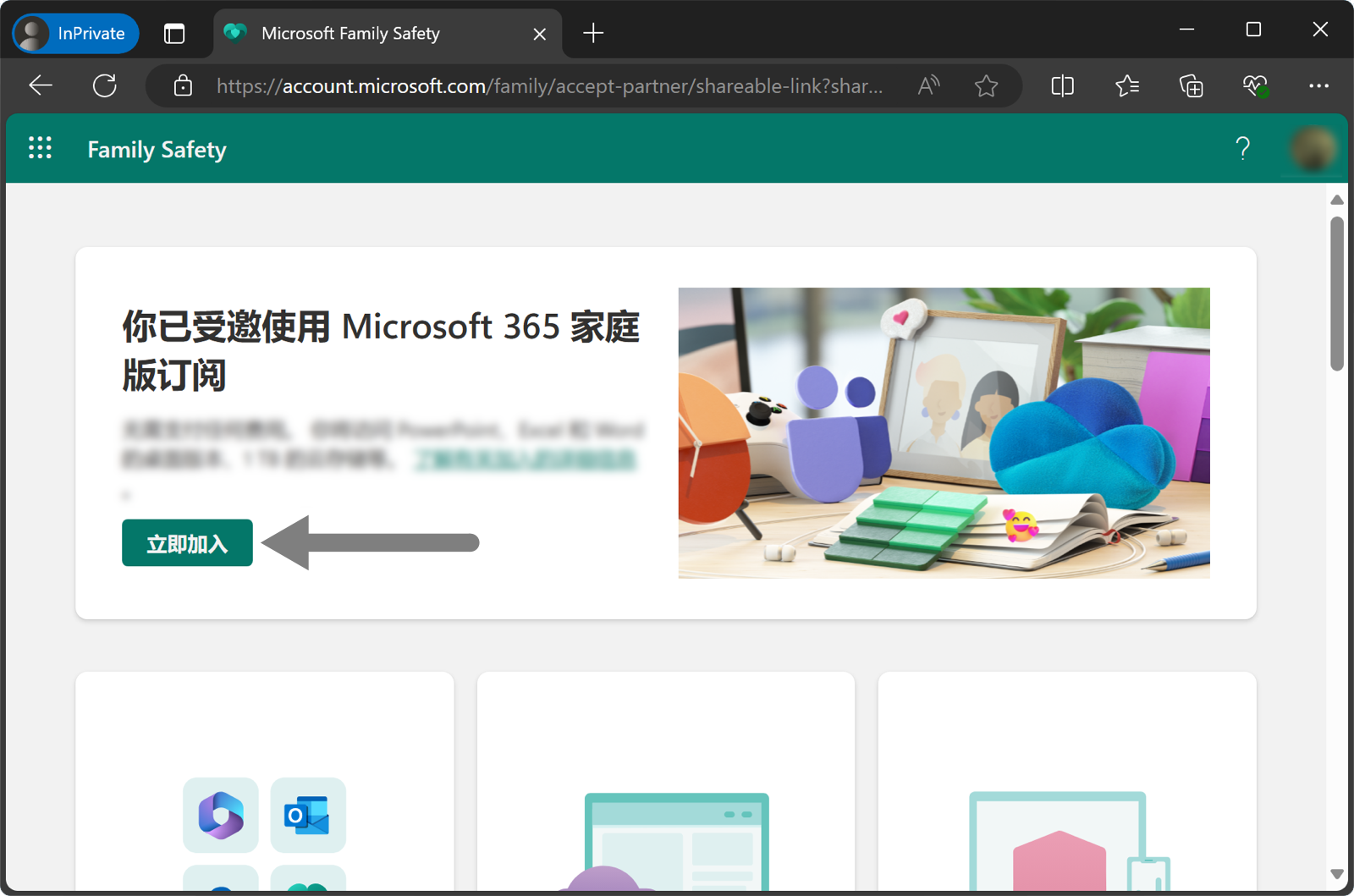This screenshot has height=896, width=1354.
Task: Open the tab actions menu icon
Action: [x=174, y=34]
